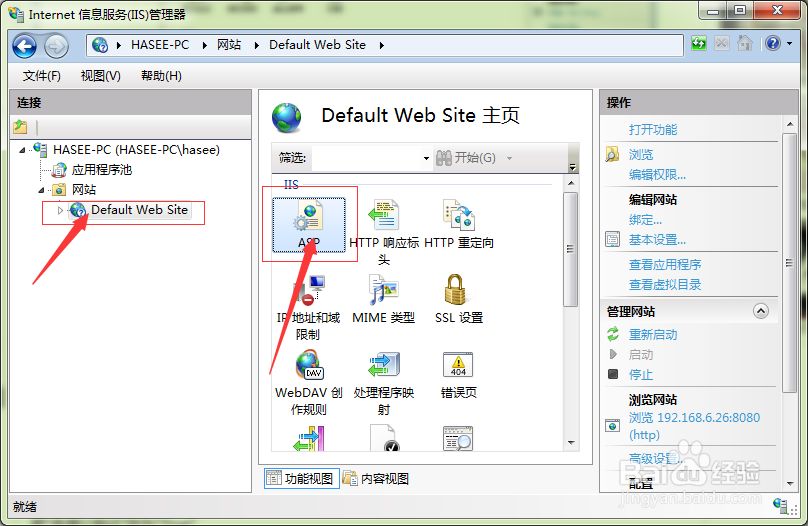Select the 网站 tree item

click(84, 190)
